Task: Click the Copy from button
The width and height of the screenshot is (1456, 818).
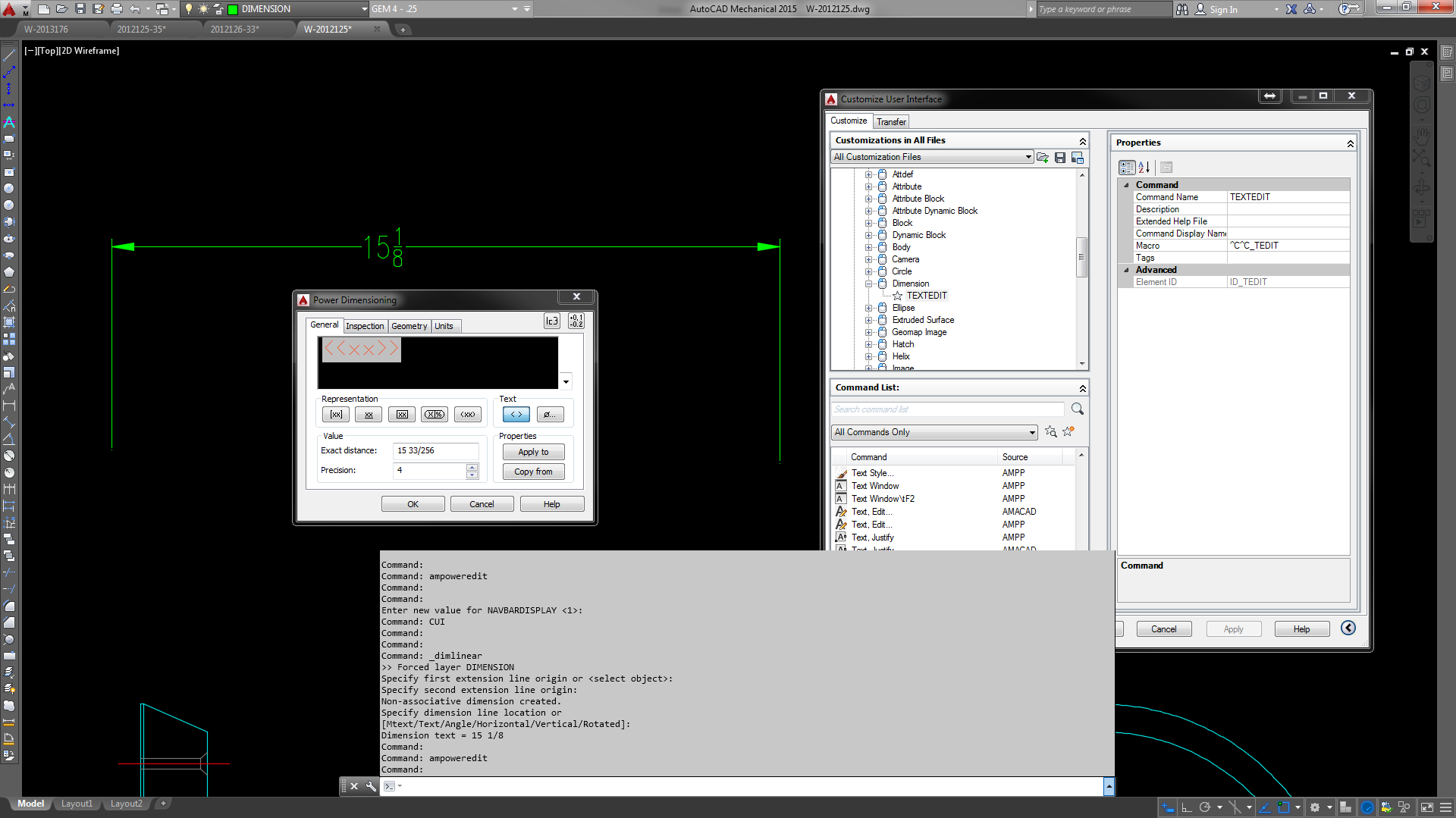Action: [x=533, y=471]
